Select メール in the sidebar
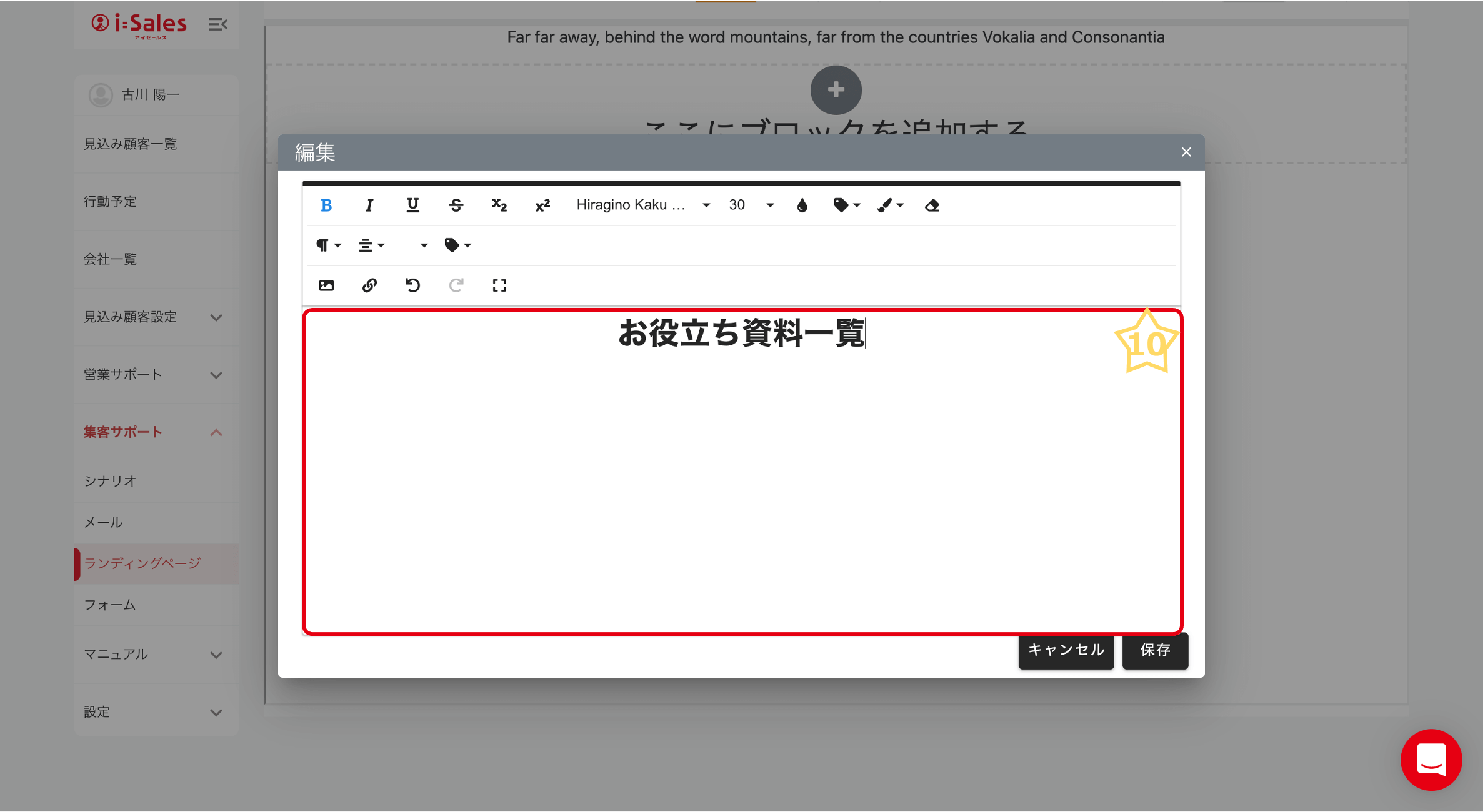The image size is (1483, 812). tap(104, 522)
